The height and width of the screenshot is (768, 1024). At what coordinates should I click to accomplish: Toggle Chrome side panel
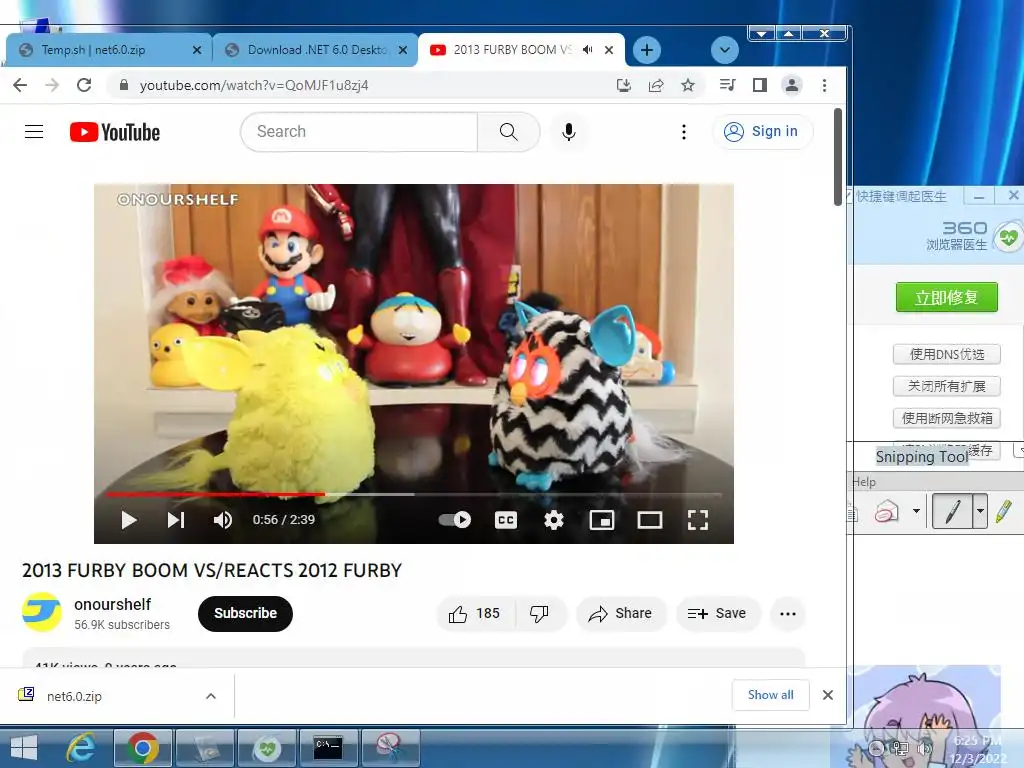point(760,85)
